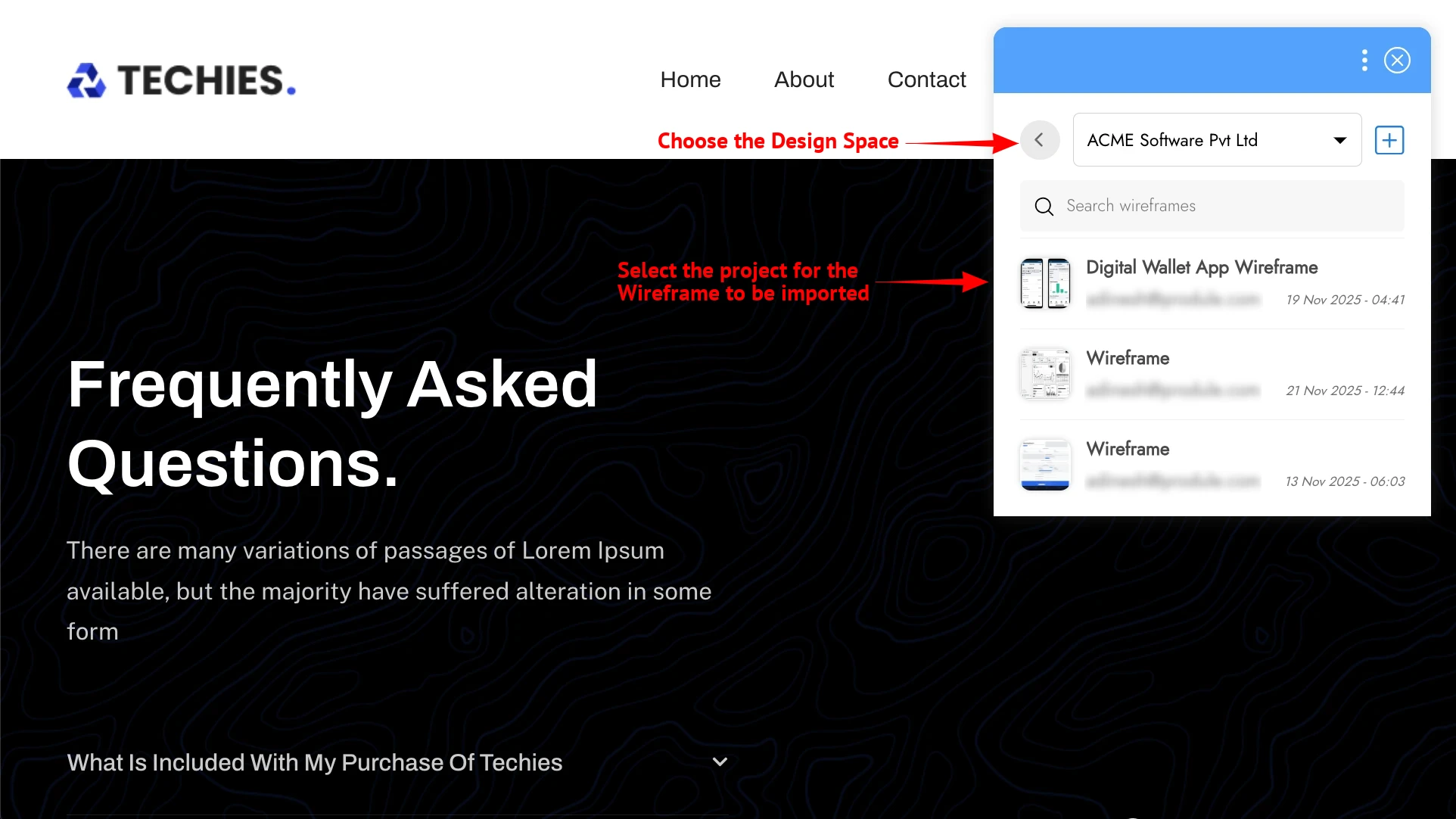This screenshot has width=1456, height=819.
Task: Click the back arrow beside the workspace dropdown
Action: click(x=1040, y=139)
